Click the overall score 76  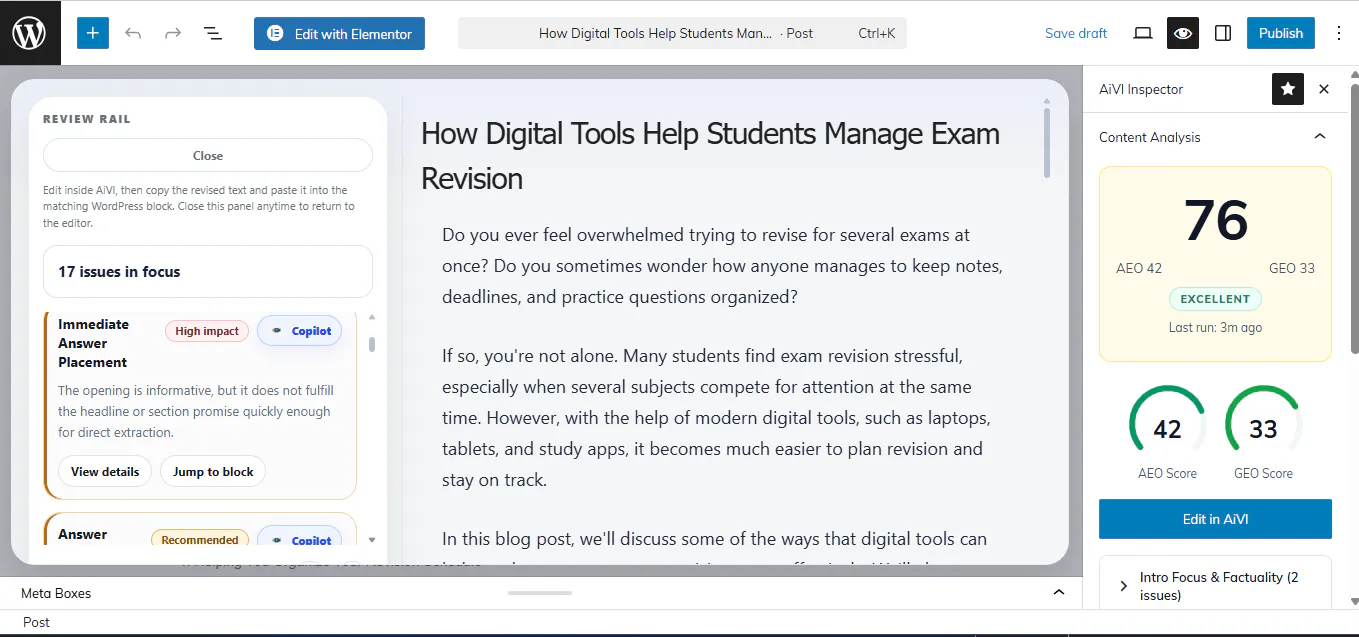pyautogui.click(x=1216, y=220)
